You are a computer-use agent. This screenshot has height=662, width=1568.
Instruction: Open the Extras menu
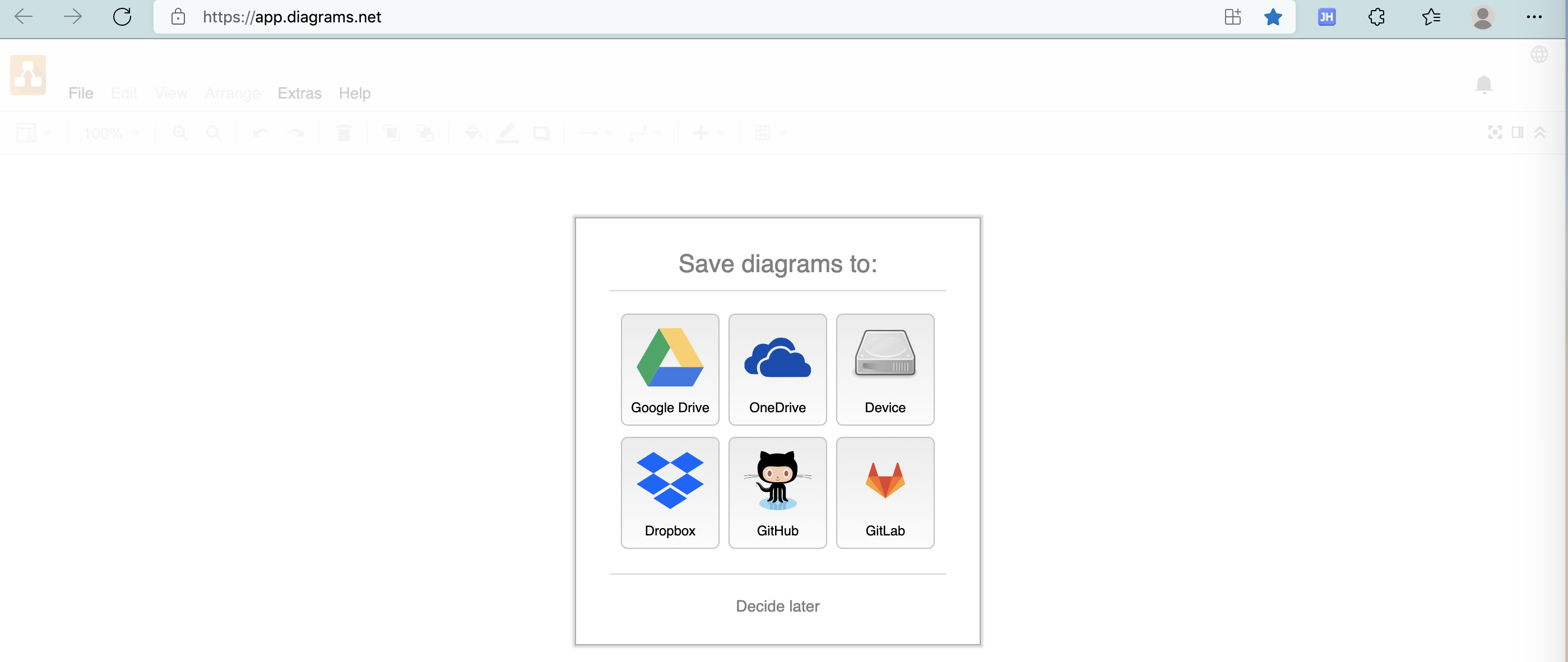click(299, 93)
